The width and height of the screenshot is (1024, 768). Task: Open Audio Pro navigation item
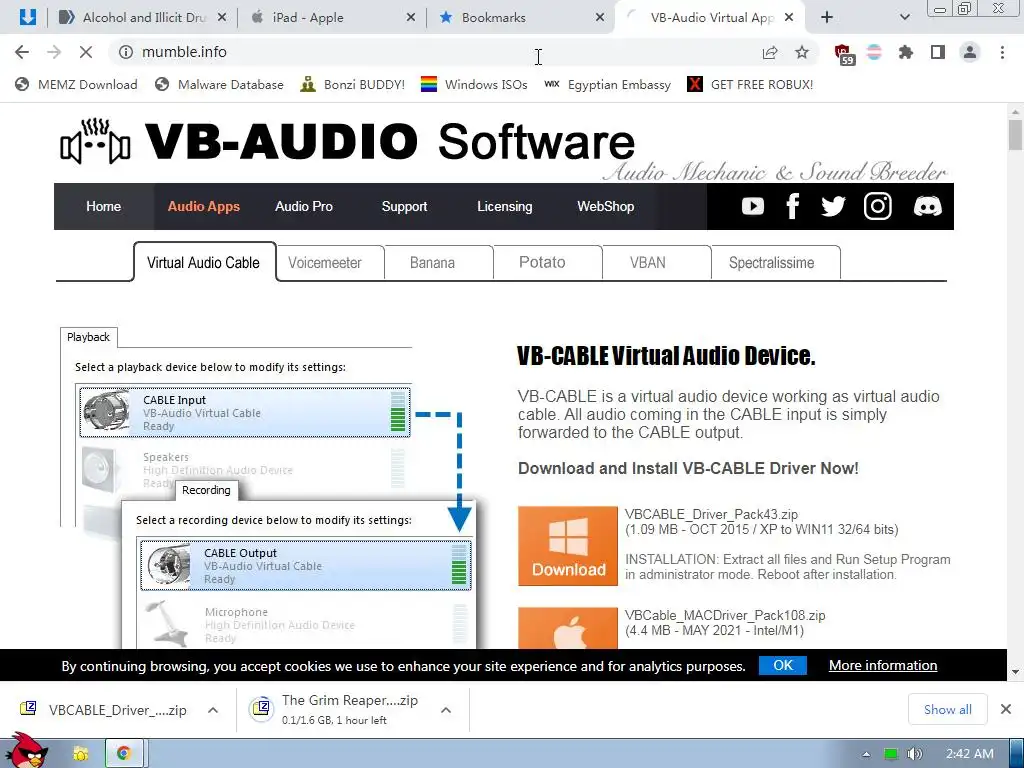[x=304, y=206]
